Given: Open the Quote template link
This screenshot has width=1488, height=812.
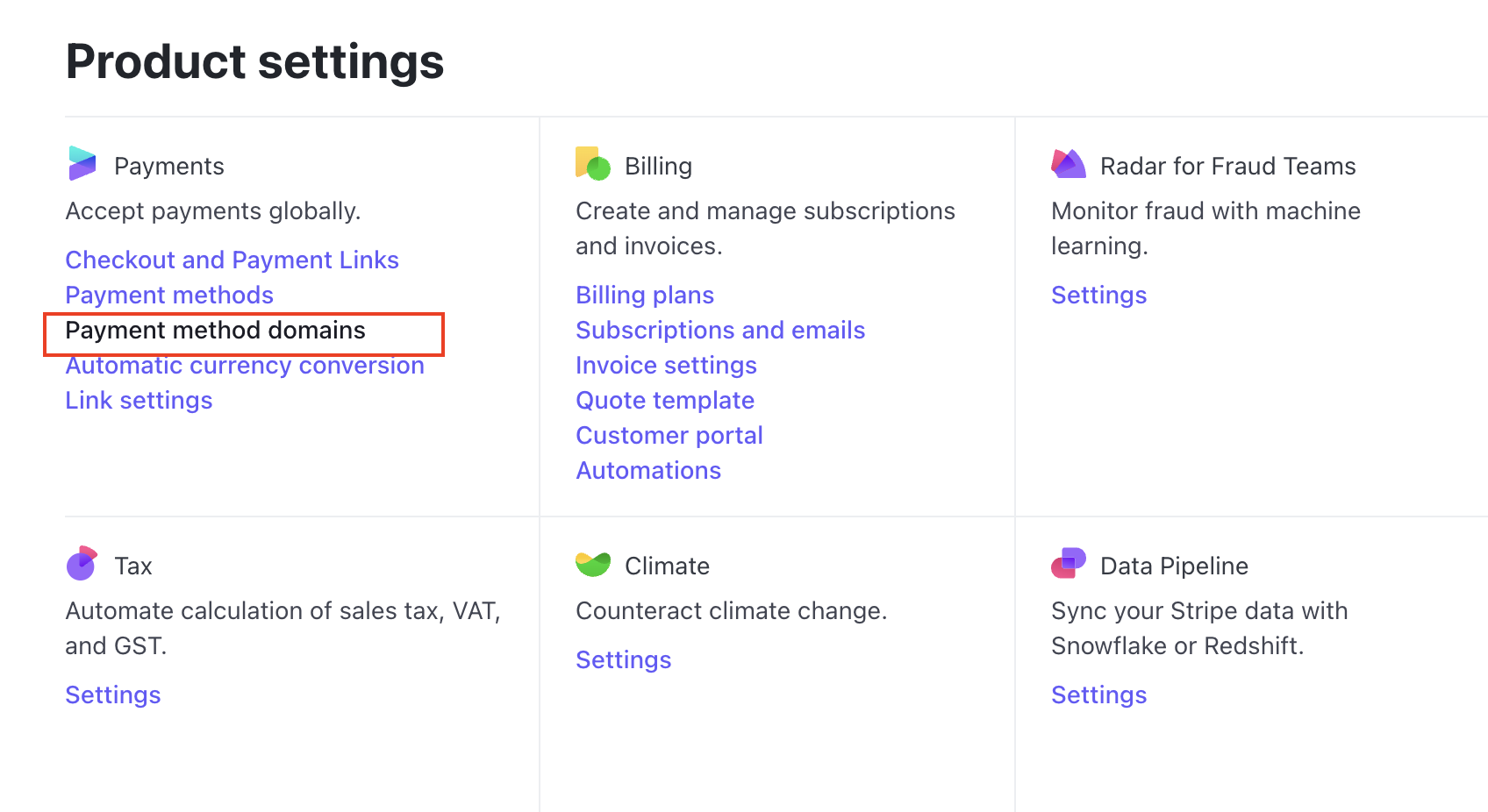Looking at the screenshot, I should pyautogui.click(x=665, y=401).
